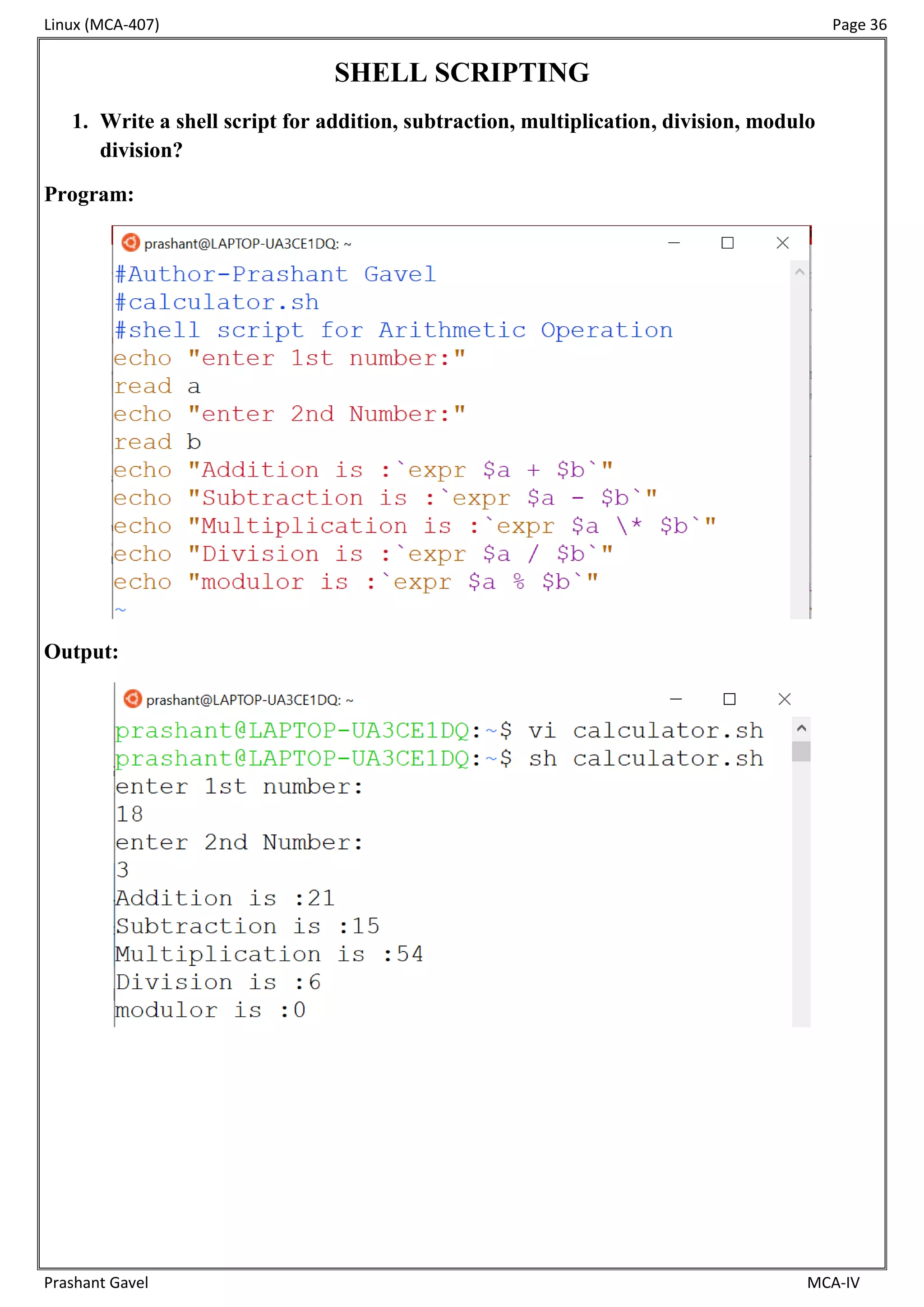
Task: Close the output terminal window
Action: pos(785,699)
